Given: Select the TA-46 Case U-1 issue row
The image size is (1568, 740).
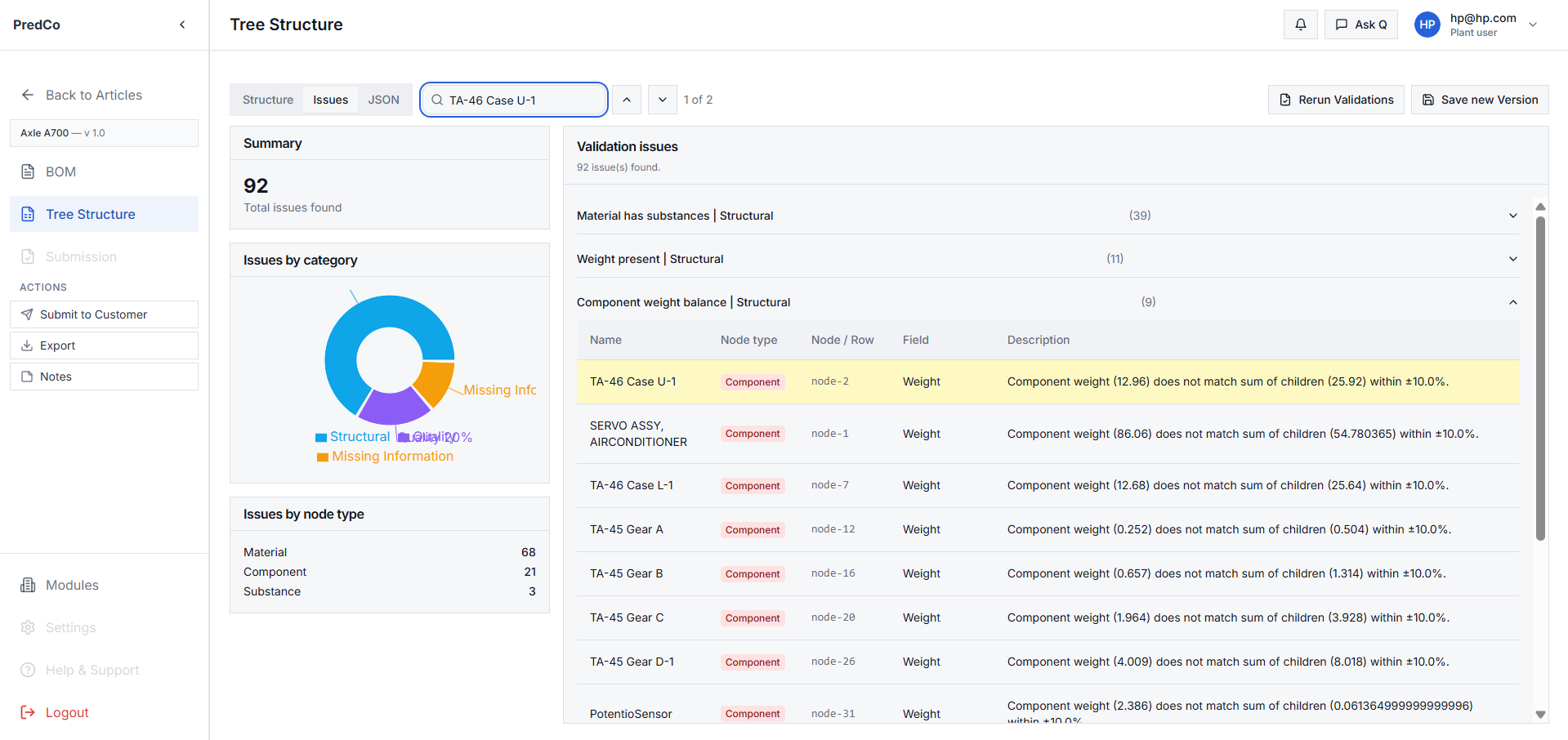Looking at the screenshot, I should tap(1048, 381).
